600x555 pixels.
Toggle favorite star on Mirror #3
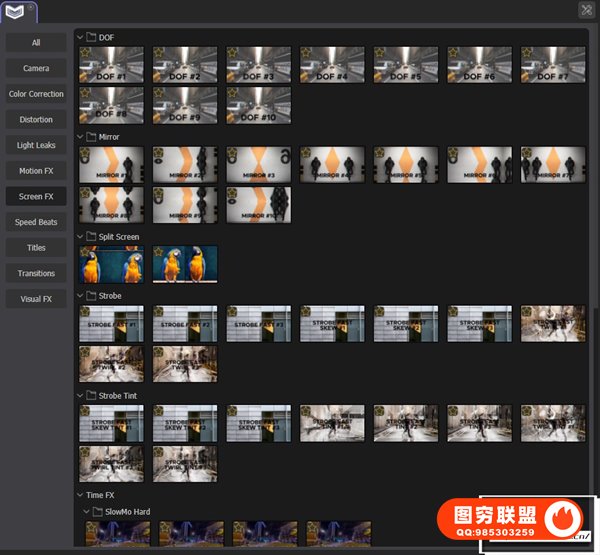tap(233, 152)
